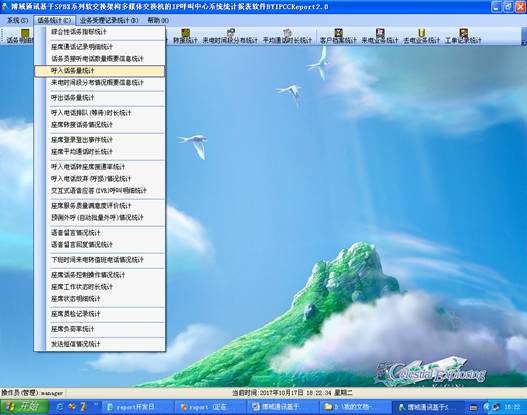Click the Windows 开始 Start button

[24, 407]
